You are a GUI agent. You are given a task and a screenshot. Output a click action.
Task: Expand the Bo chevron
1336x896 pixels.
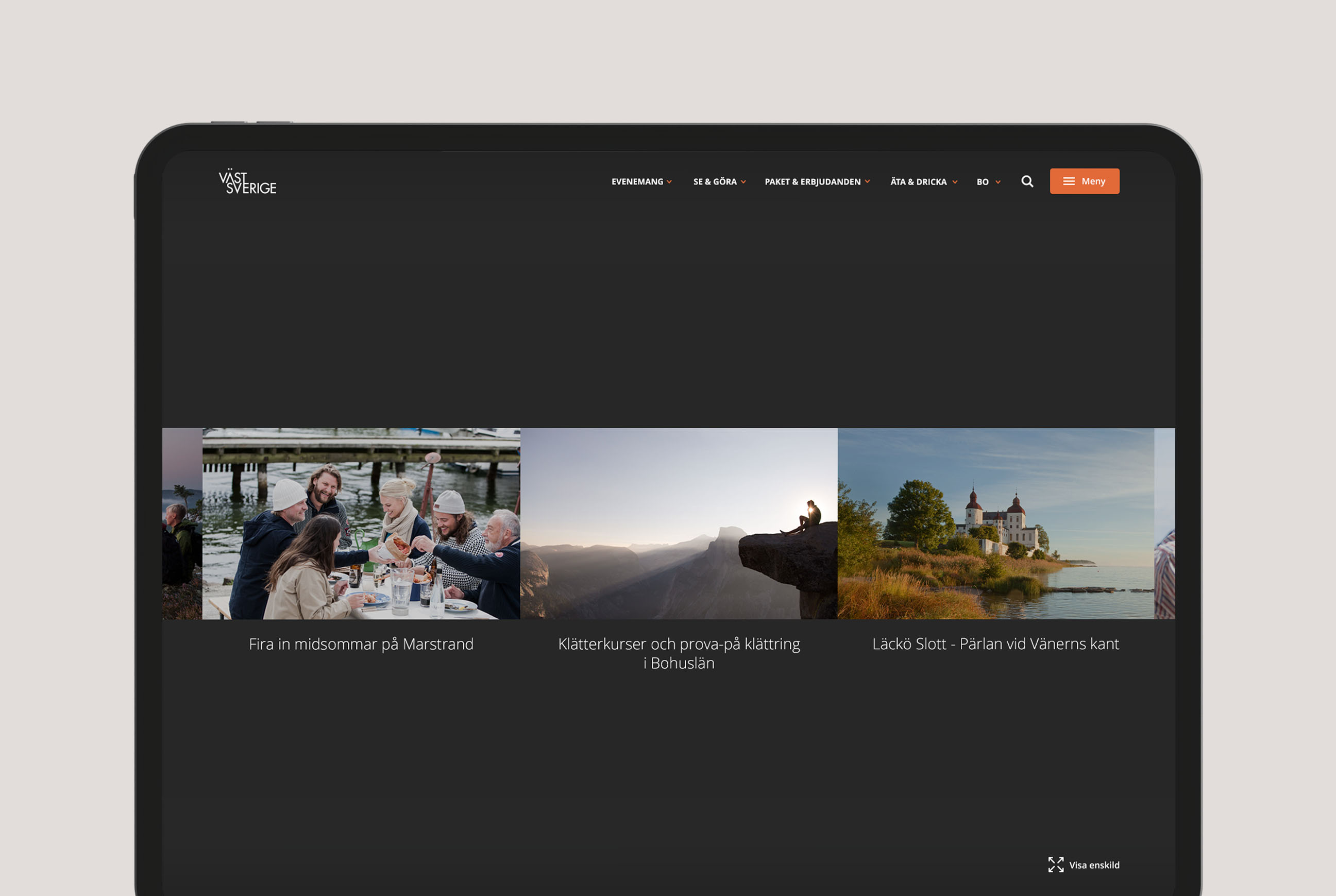pos(997,182)
